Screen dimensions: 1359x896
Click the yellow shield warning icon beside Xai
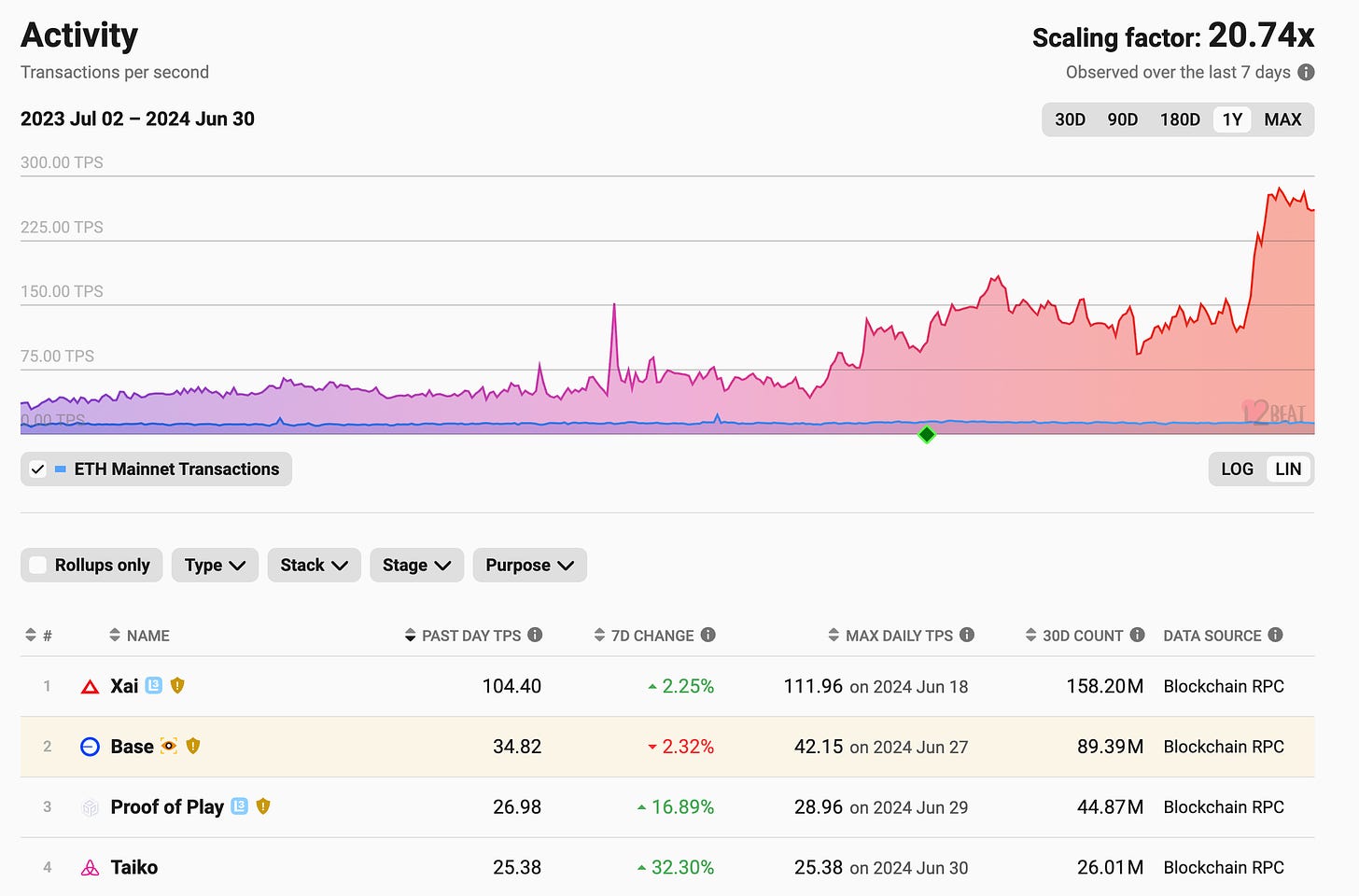tap(177, 686)
